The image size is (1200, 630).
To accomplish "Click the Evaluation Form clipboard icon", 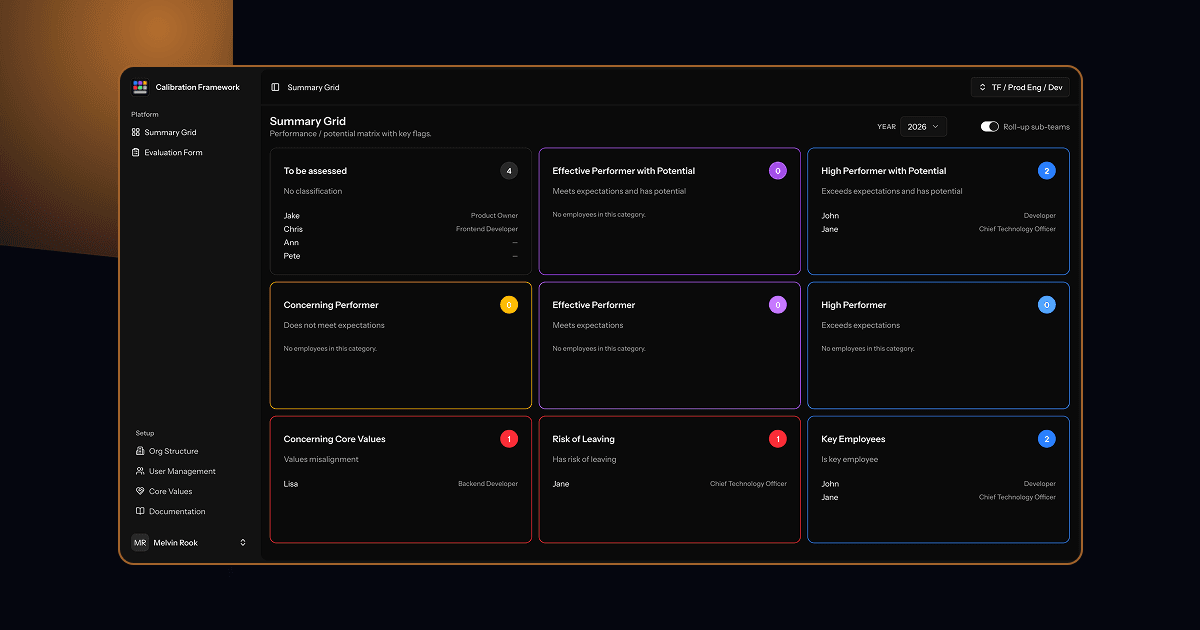I will pyautogui.click(x=137, y=152).
